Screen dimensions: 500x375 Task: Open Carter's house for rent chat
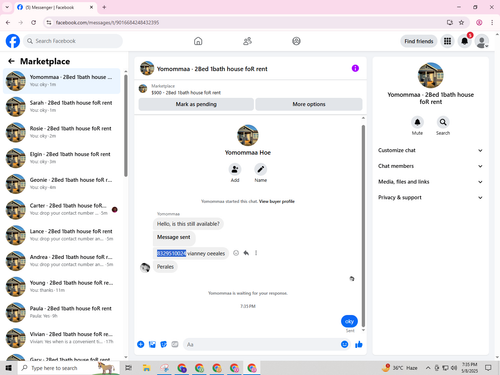point(62,209)
